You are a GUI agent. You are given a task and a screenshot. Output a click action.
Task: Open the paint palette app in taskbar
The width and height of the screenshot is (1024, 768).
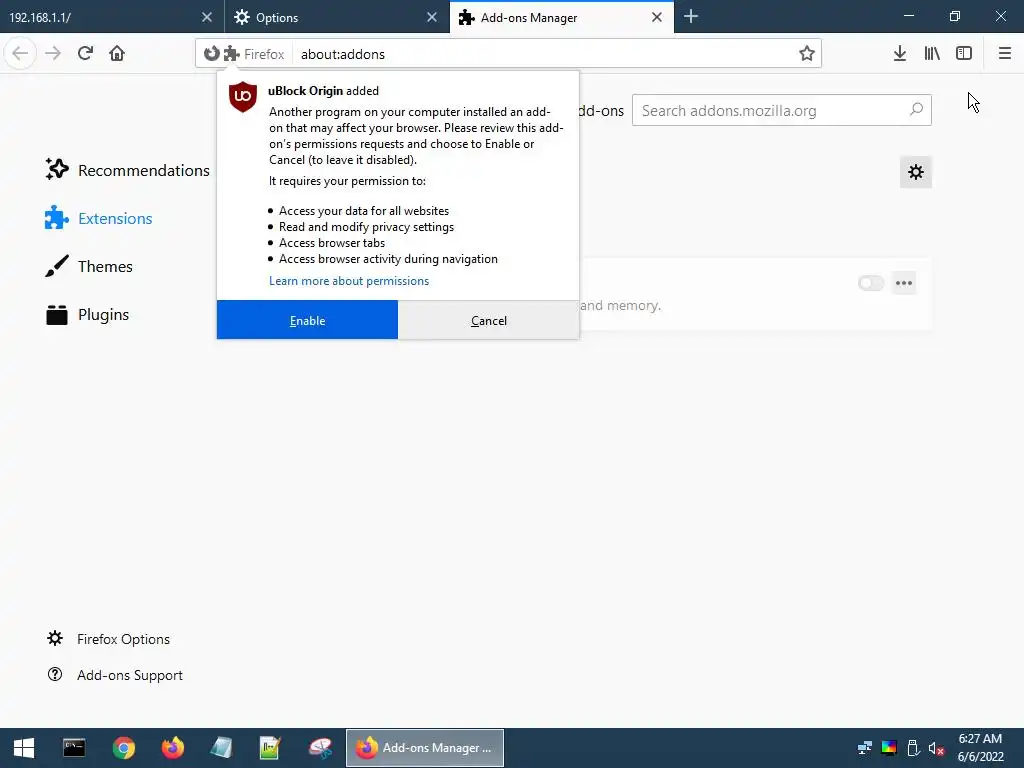tap(320, 748)
